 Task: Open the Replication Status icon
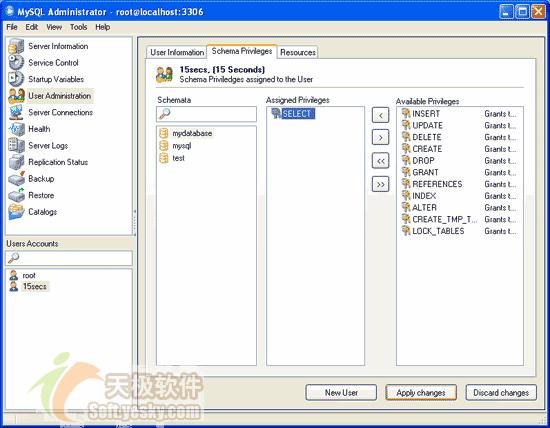pyautogui.click(x=16, y=162)
